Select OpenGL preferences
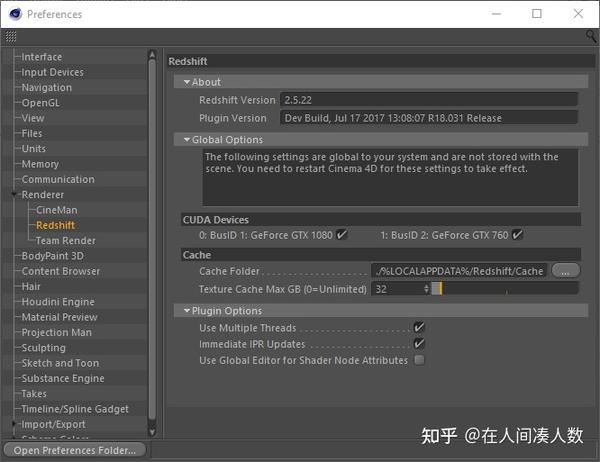600x462 pixels. pyautogui.click(x=41, y=103)
